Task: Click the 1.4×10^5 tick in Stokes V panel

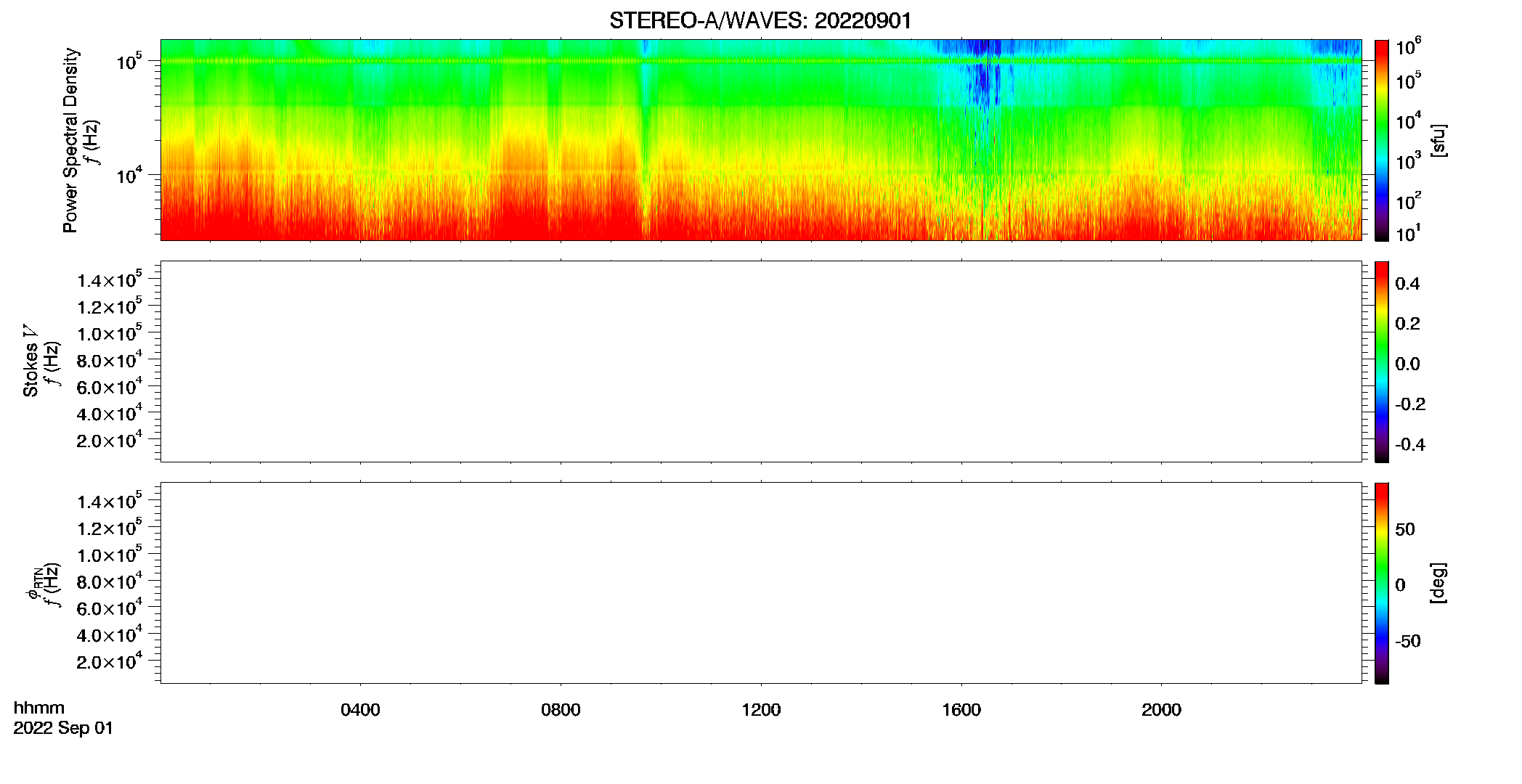Action: 110,279
